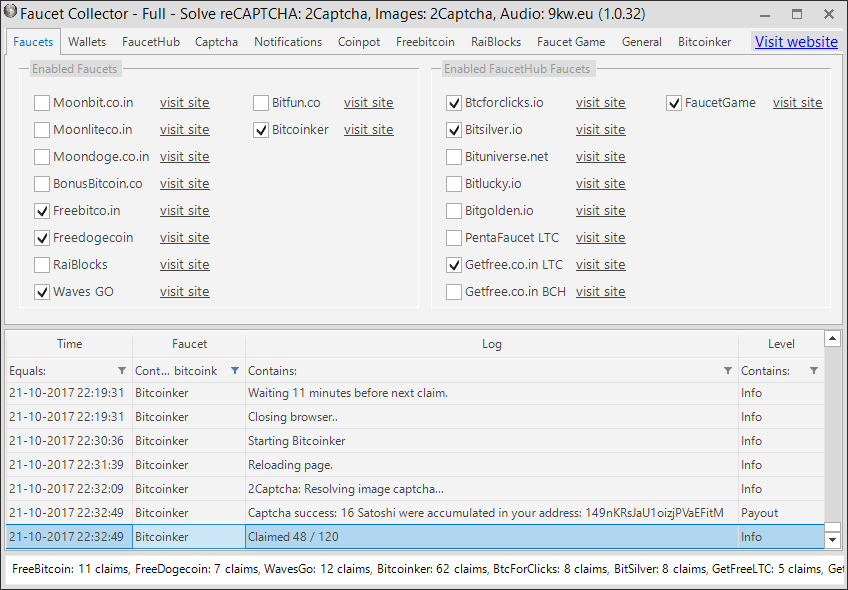
Task: Open the General settings tab
Action: point(641,42)
